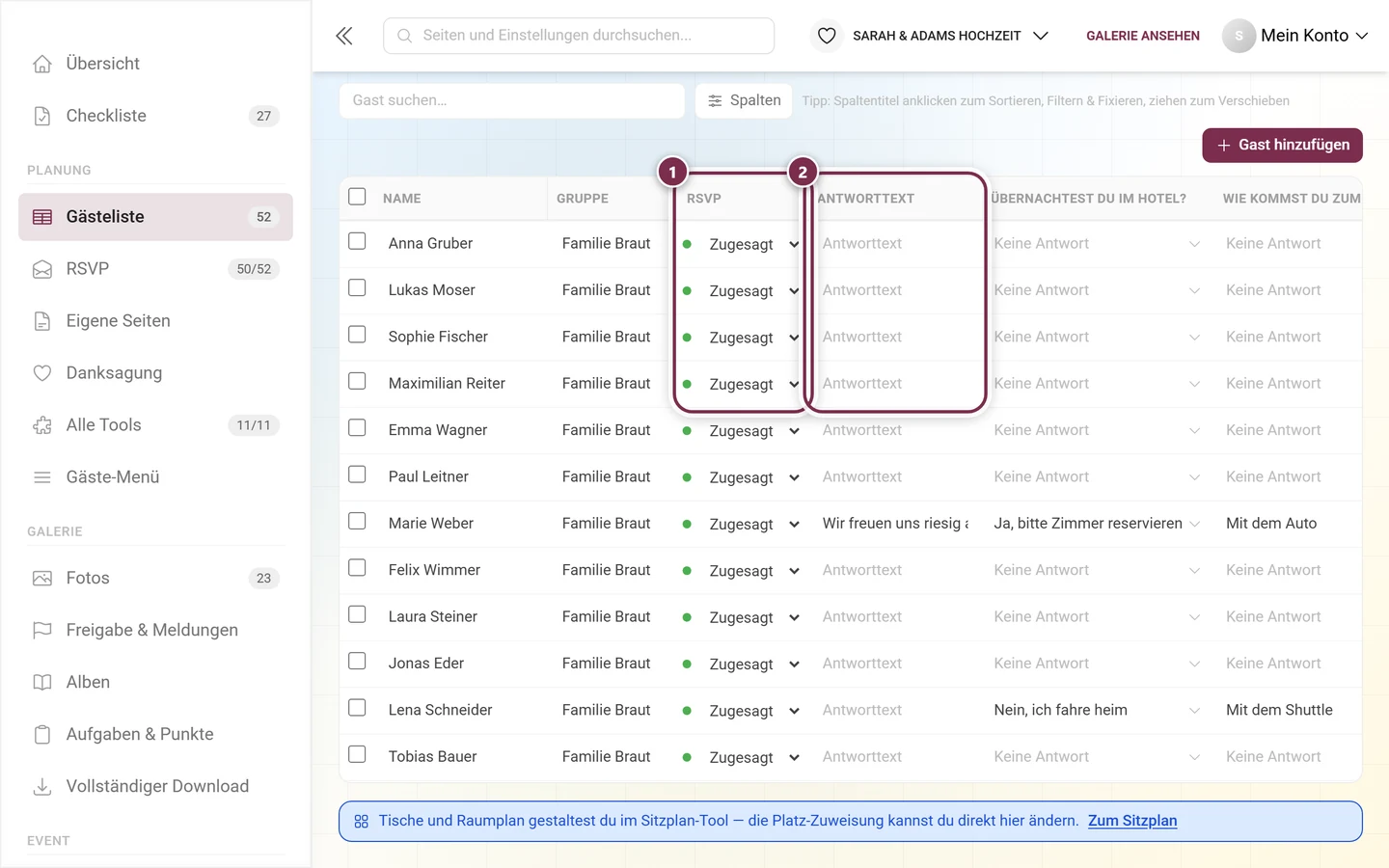Click the RSVP envelope icon in sidebar

click(x=42, y=269)
